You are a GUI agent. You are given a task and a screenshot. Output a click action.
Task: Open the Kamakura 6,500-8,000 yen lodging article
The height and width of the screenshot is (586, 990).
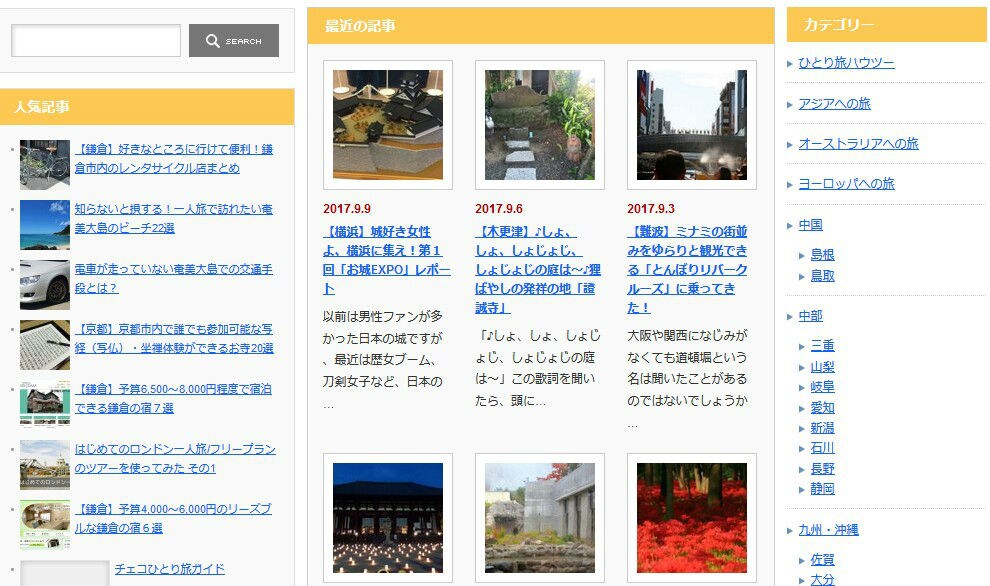point(173,398)
